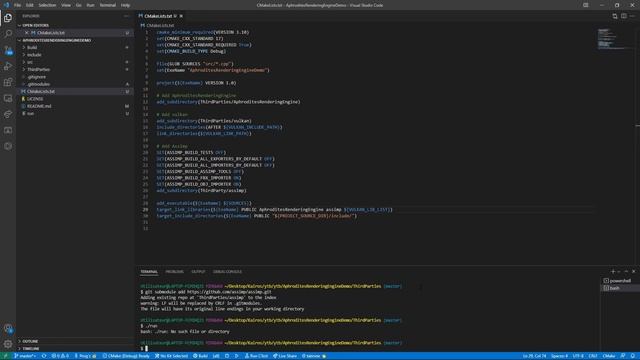Open the Source Control view

[x=8, y=50]
